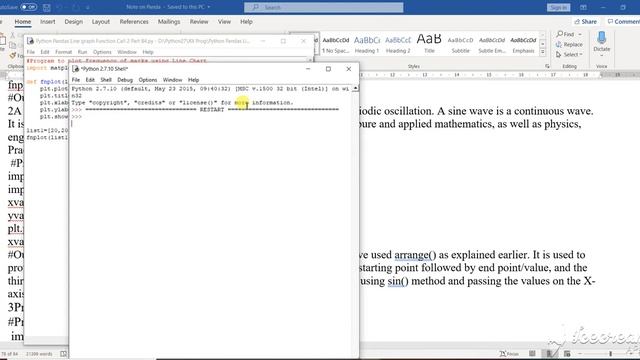Click the Format Painter brush icon
The image size is (640, 360).
point(13,55)
